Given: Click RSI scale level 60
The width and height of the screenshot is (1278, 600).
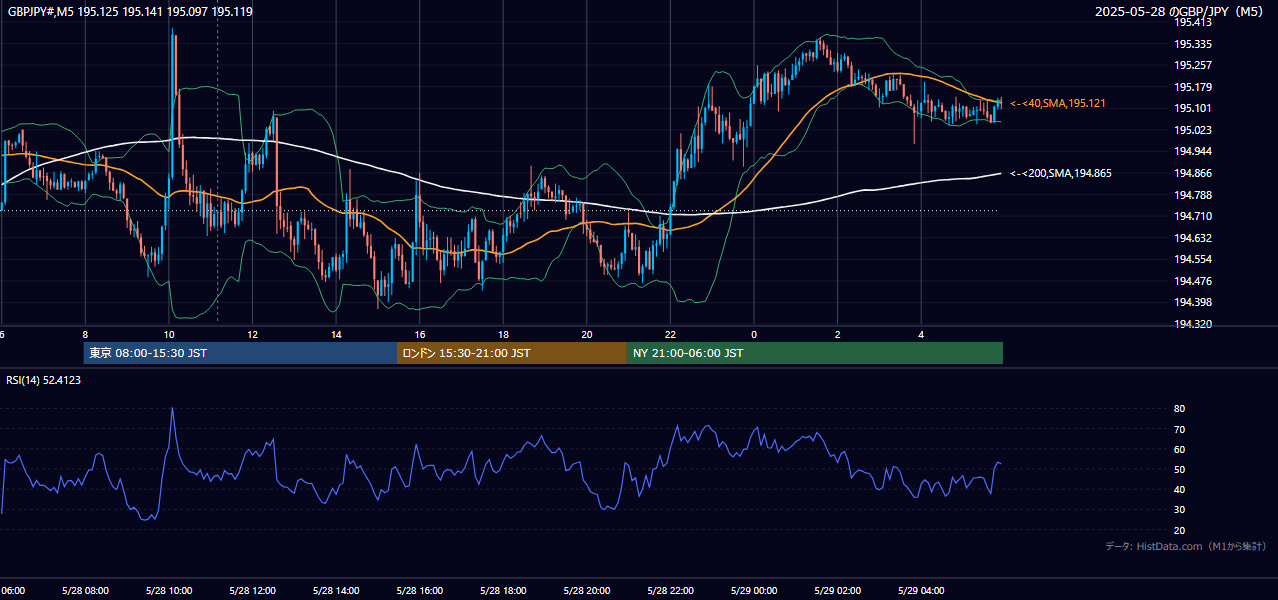Looking at the screenshot, I should tap(1180, 449).
